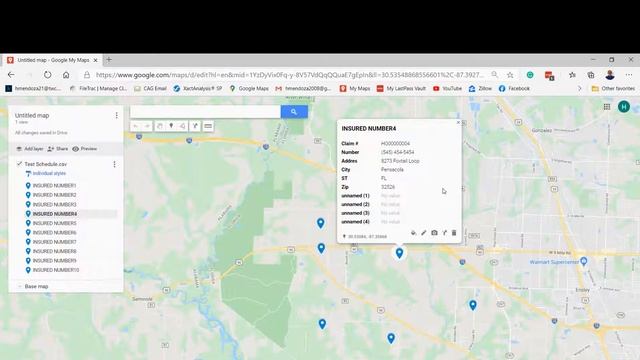Click Delete trash icon in info window

click(x=454, y=233)
